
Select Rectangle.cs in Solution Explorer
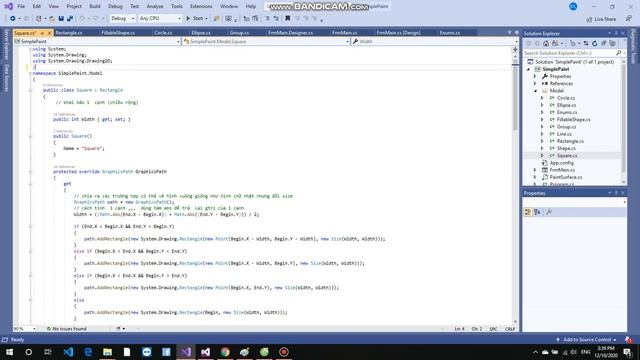[x=570, y=141]
